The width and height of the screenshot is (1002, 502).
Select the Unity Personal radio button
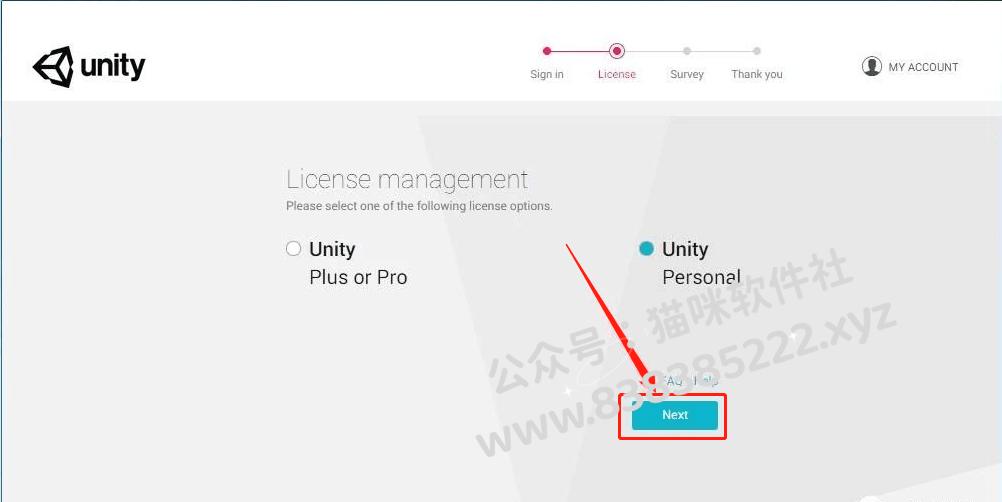[x=646, y=248]
